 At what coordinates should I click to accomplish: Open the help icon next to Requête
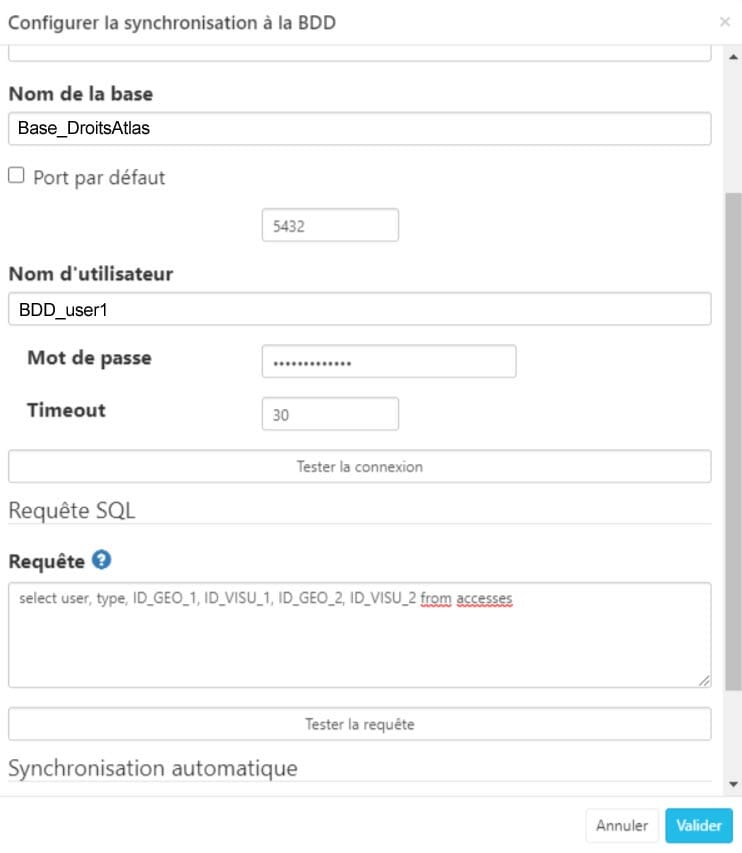101,559
